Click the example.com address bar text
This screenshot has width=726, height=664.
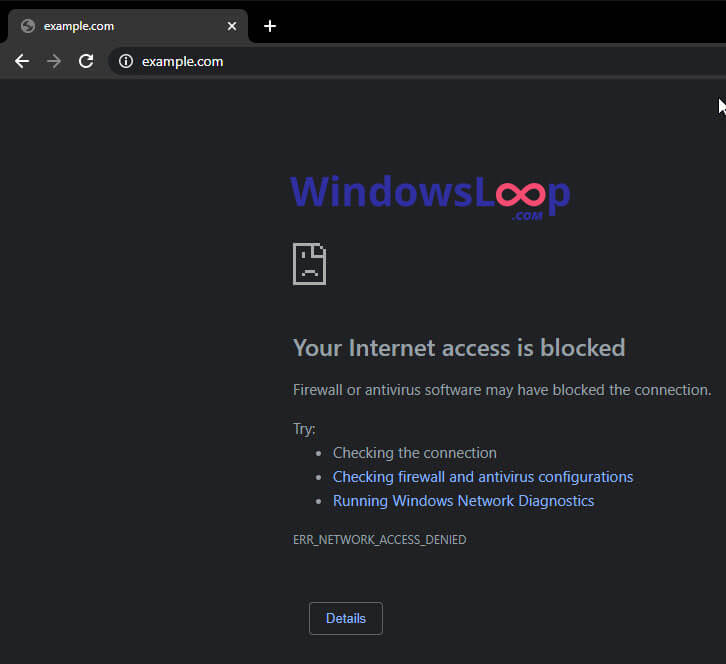point(182,62)
